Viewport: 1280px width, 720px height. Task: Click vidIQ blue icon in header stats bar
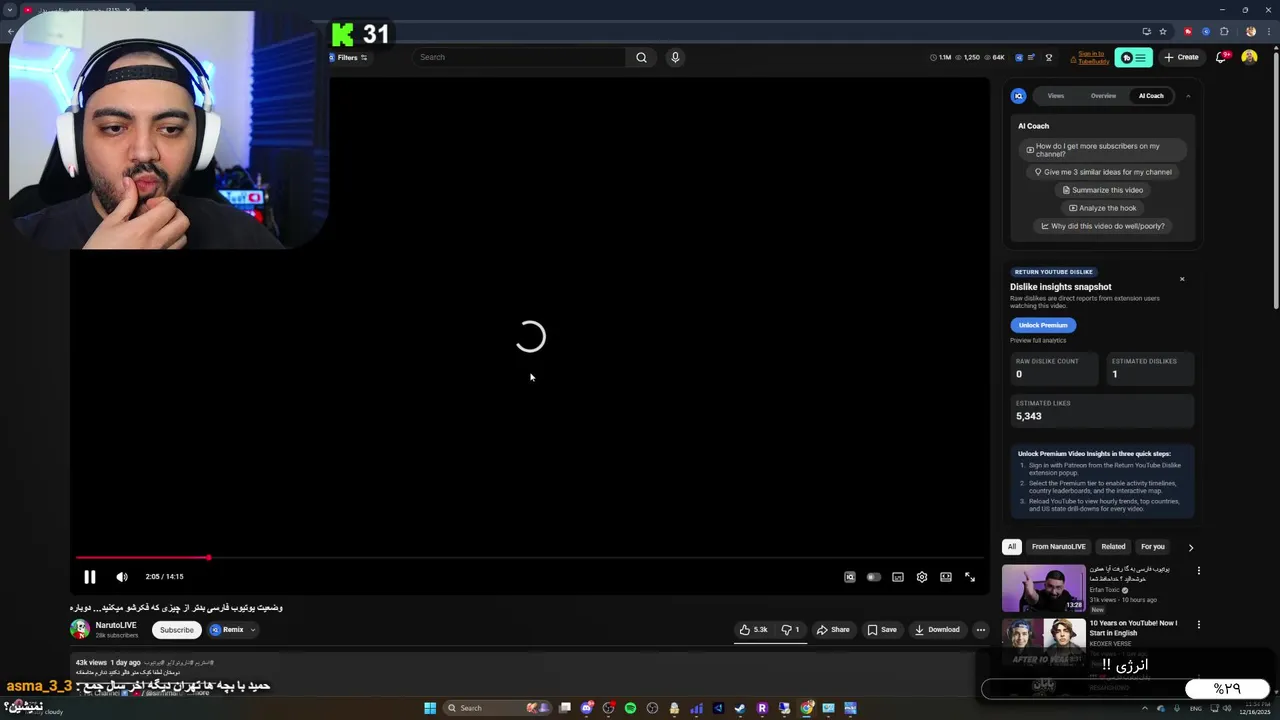point(1019,57)
